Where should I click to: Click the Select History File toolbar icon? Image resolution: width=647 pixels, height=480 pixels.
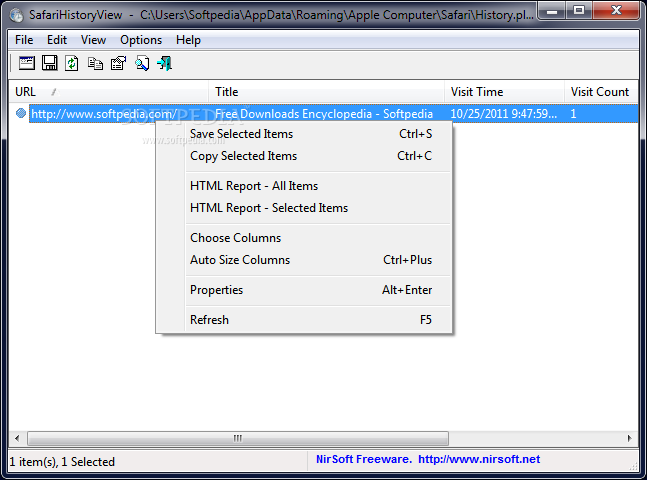tap(27, 63)
